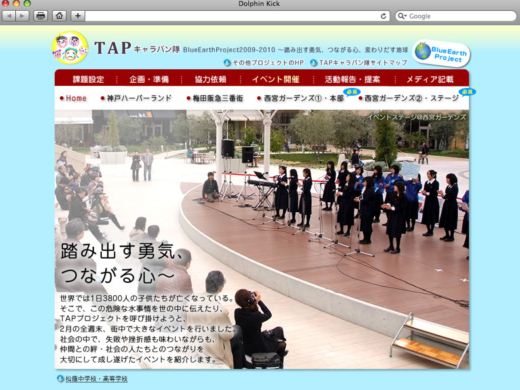
Task: Open 松蔭中学校・高等学校 footer link
Action: coord(96,379)
